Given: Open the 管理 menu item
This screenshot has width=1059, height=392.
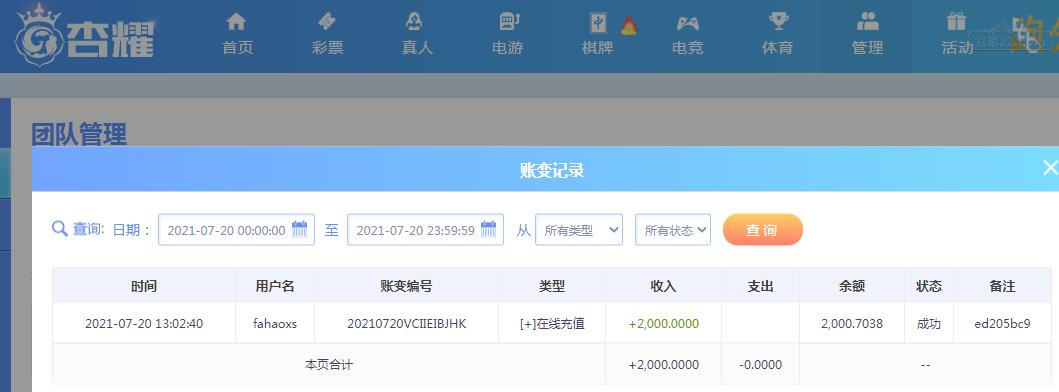Looking at the screenshot, I should (867, 36).
